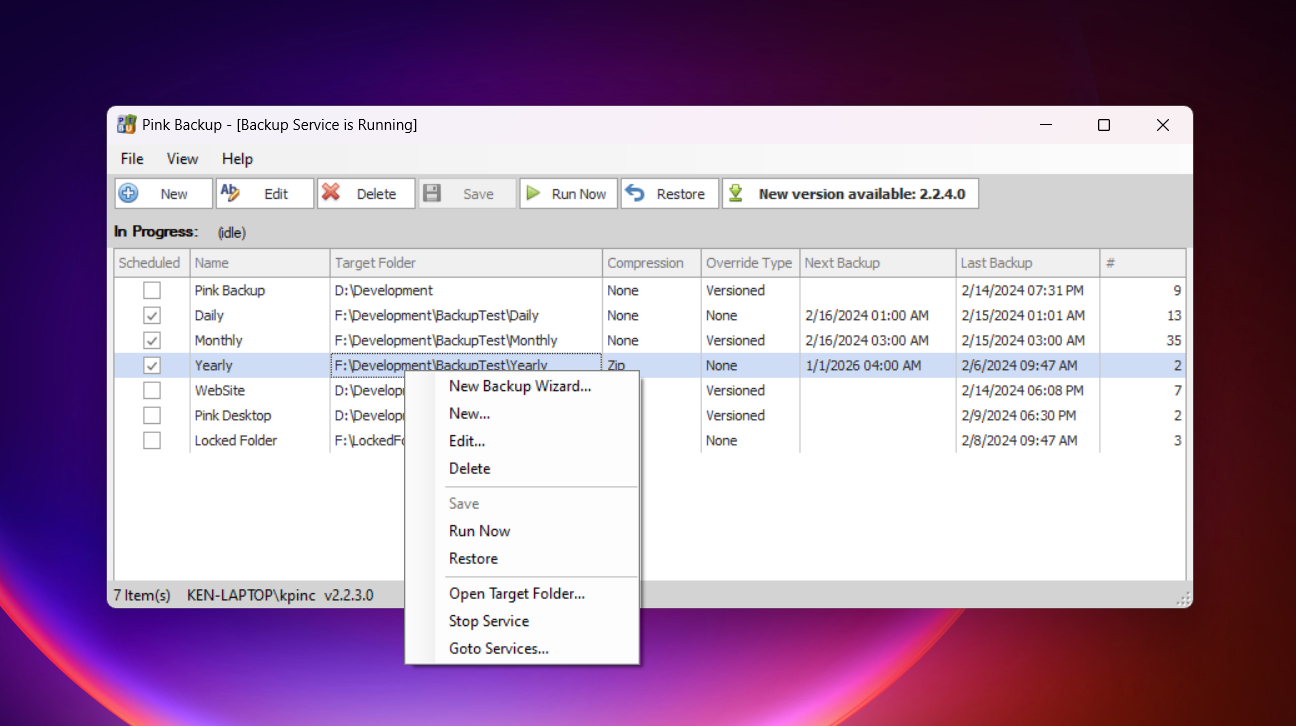Viewport: 1296px width, 726px height.
Task: Select Open Target Folder in context menu
Action: [x=517, y=593]
